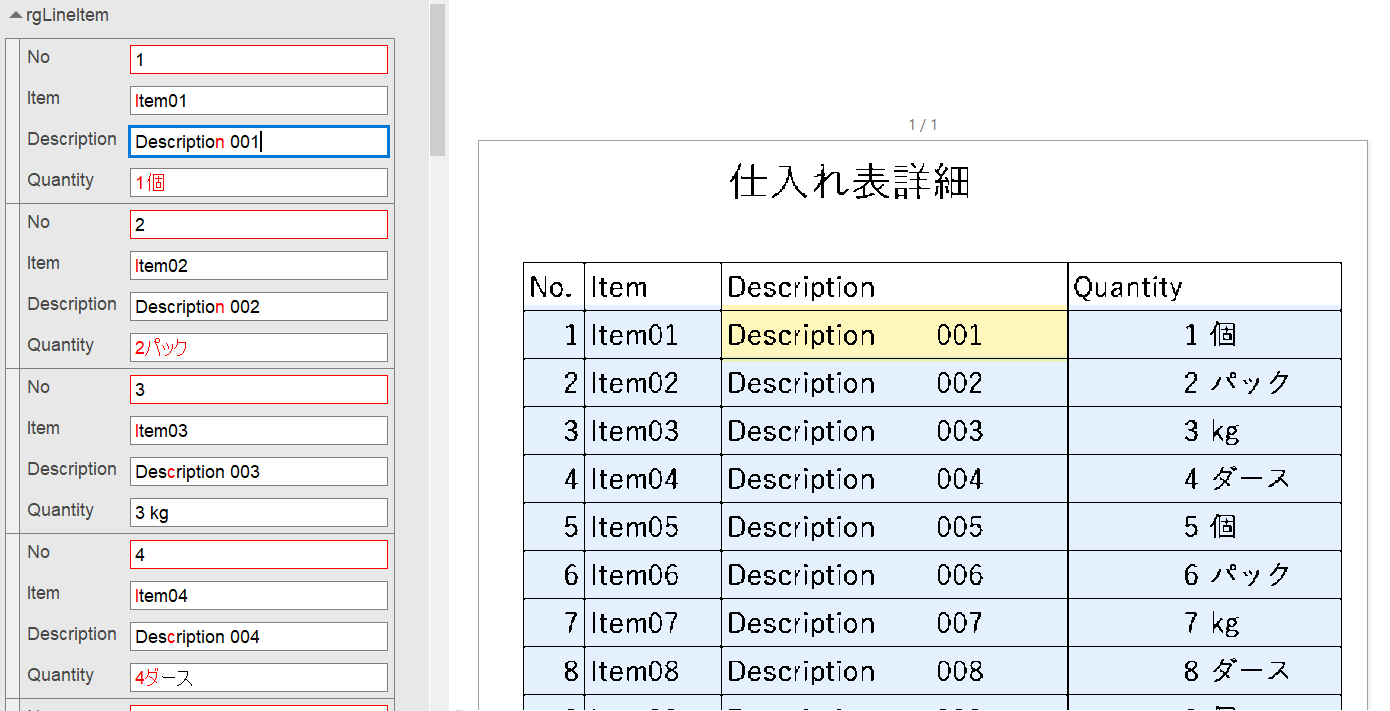The image size is (1390, 711).
Task: Click the highlighted Description 001 preview cell
Action: pyautogui.click(x=894, y=335)
